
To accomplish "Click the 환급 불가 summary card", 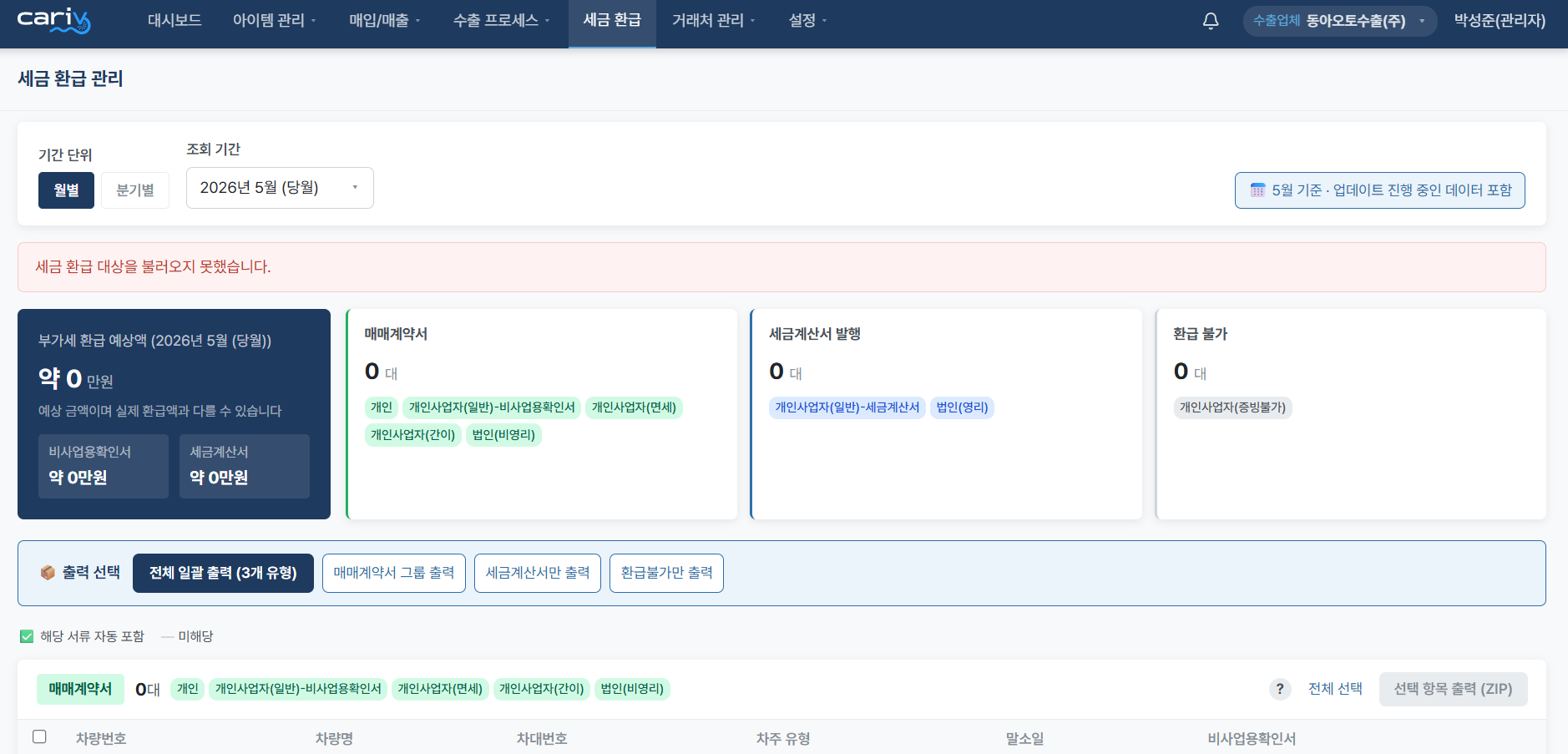I will pyautogui.click(x=1351, y=414).
